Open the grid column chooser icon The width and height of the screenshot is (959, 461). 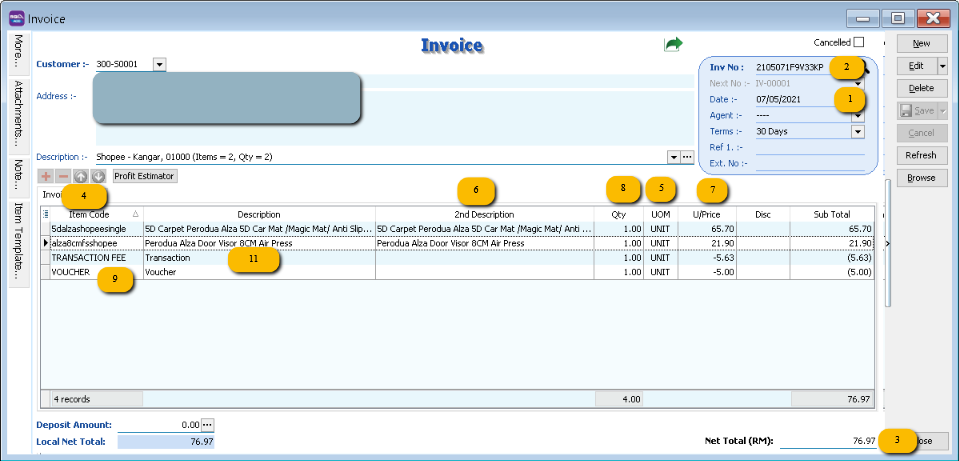tap(45, 214)
